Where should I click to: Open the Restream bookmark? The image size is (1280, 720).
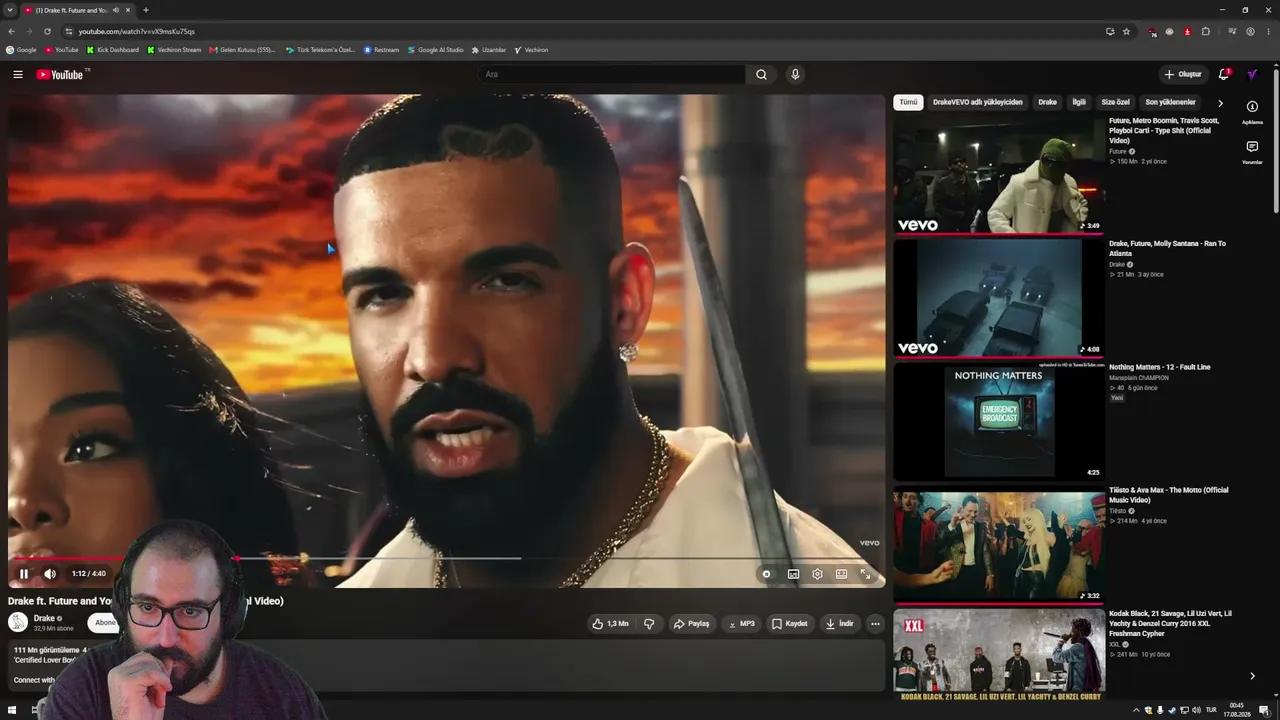381,49
